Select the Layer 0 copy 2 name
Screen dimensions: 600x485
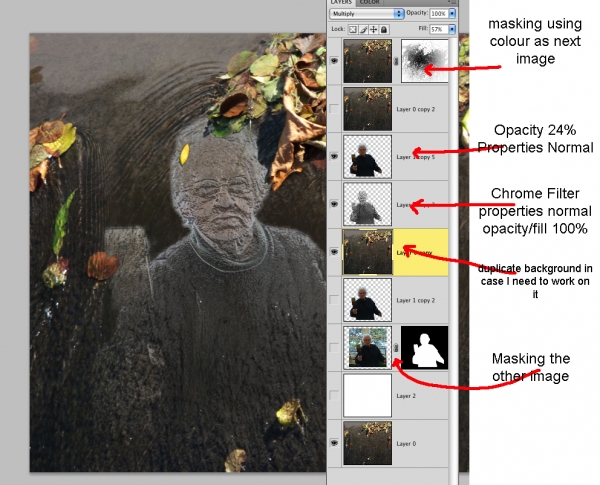(x=416, y=109)
